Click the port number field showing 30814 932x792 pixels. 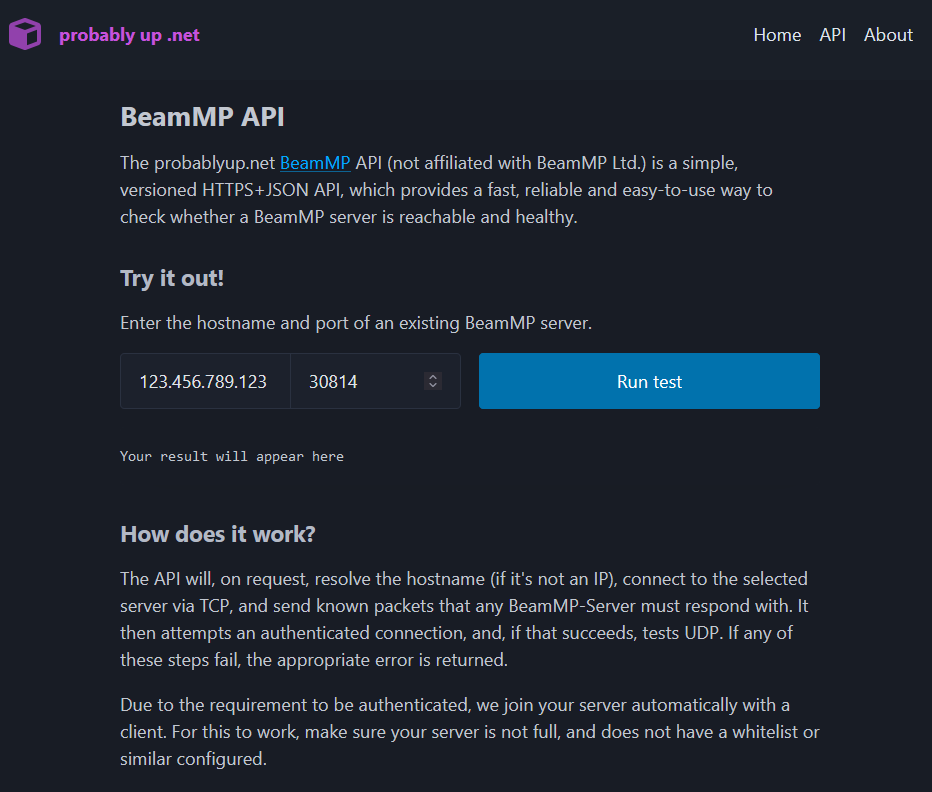pos(355,381)
